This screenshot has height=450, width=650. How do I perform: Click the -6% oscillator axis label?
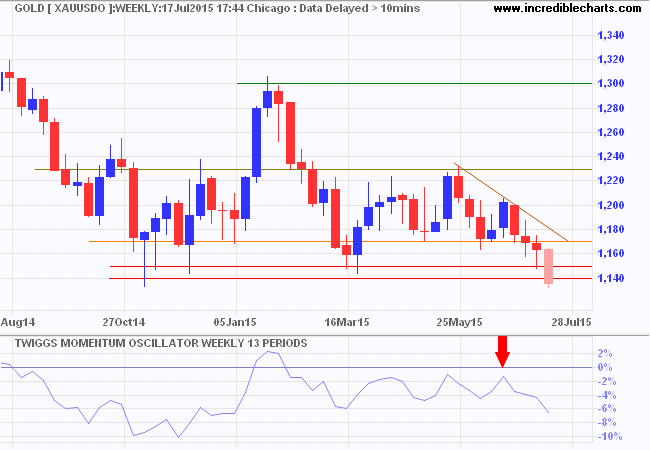tap(606, 409)
